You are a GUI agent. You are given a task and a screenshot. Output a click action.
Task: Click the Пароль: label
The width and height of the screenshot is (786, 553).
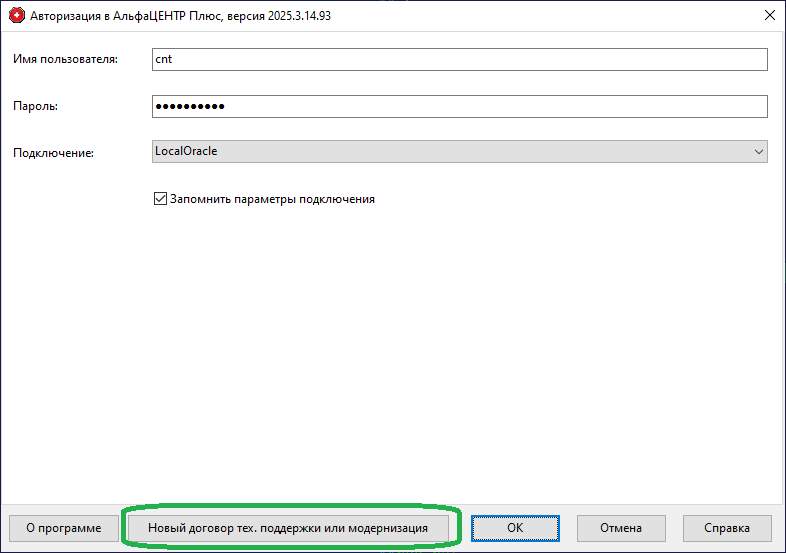[36, 106]
